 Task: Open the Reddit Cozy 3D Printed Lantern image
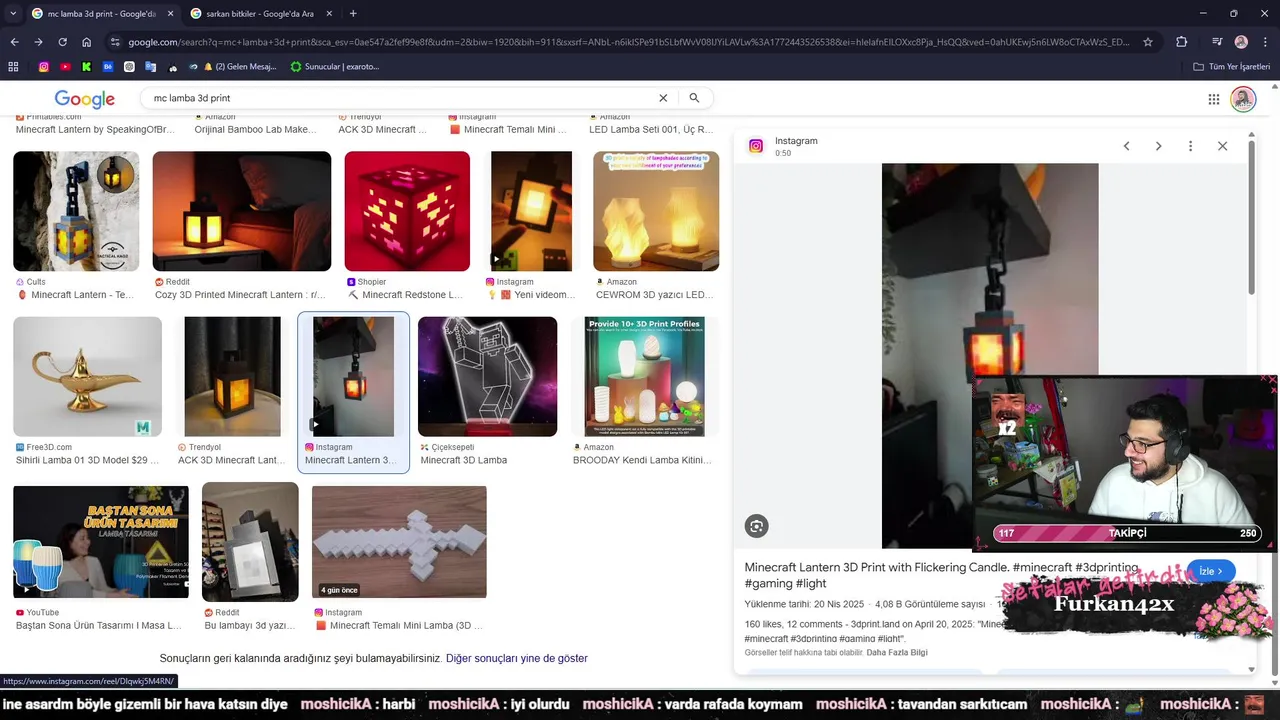tap(241, 211)
